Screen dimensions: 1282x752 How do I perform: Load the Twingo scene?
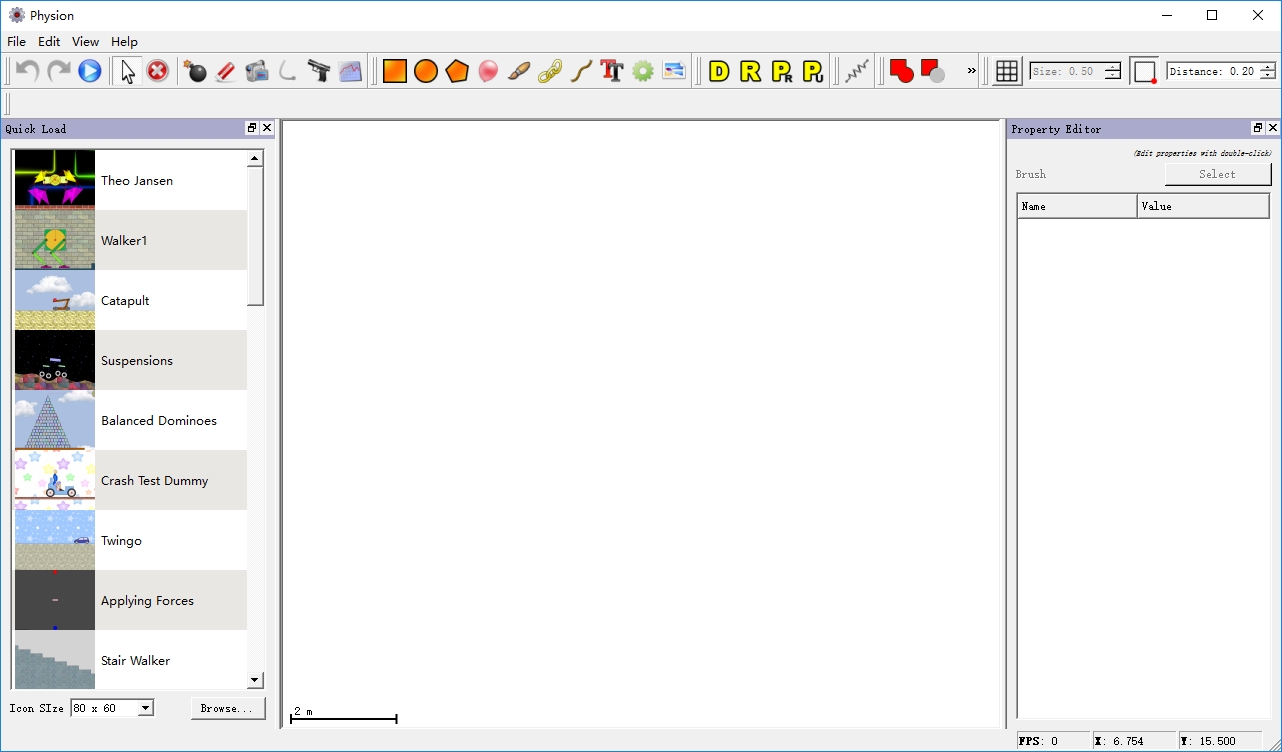click(x=130, y=540)
